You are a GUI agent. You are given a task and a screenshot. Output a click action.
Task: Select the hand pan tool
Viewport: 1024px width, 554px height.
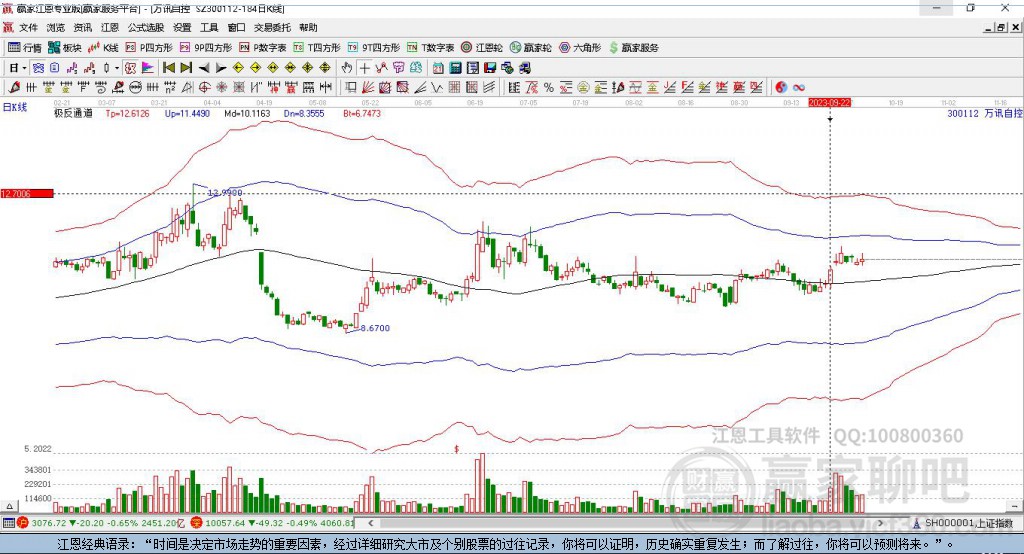tap(347, 68)
